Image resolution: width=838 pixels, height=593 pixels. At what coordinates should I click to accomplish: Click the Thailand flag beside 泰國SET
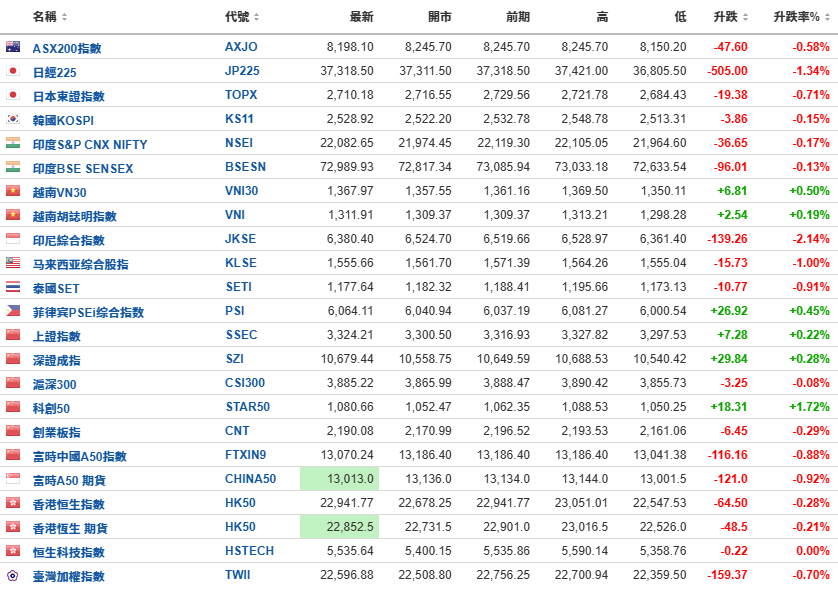[x=13, y=287]
